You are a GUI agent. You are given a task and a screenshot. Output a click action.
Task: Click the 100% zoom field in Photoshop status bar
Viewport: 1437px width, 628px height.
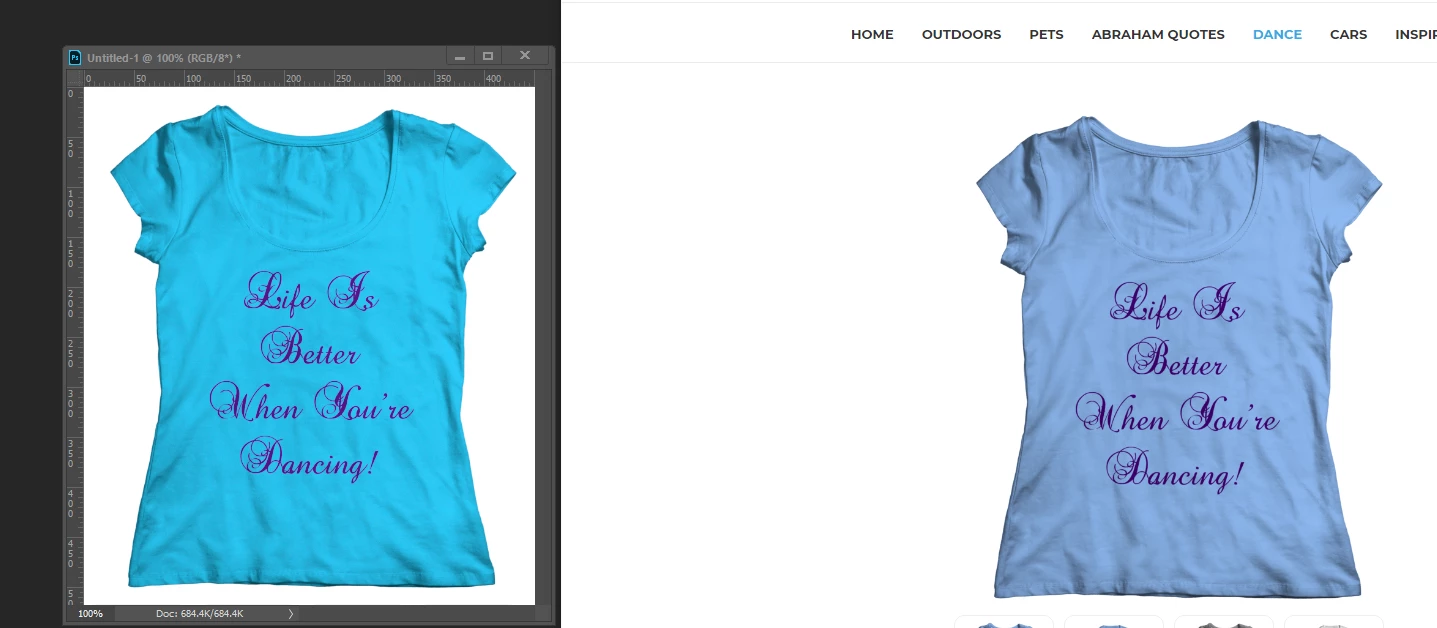coord(91,613)
